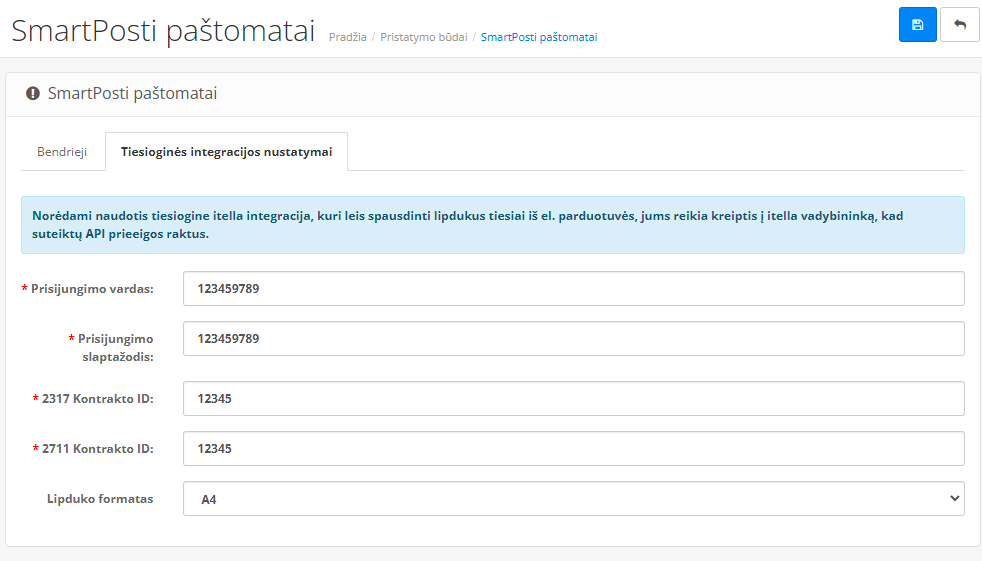This screenshot has width=982, height=561.
Task: Click the blue save button
Action: tap(917, 25)
